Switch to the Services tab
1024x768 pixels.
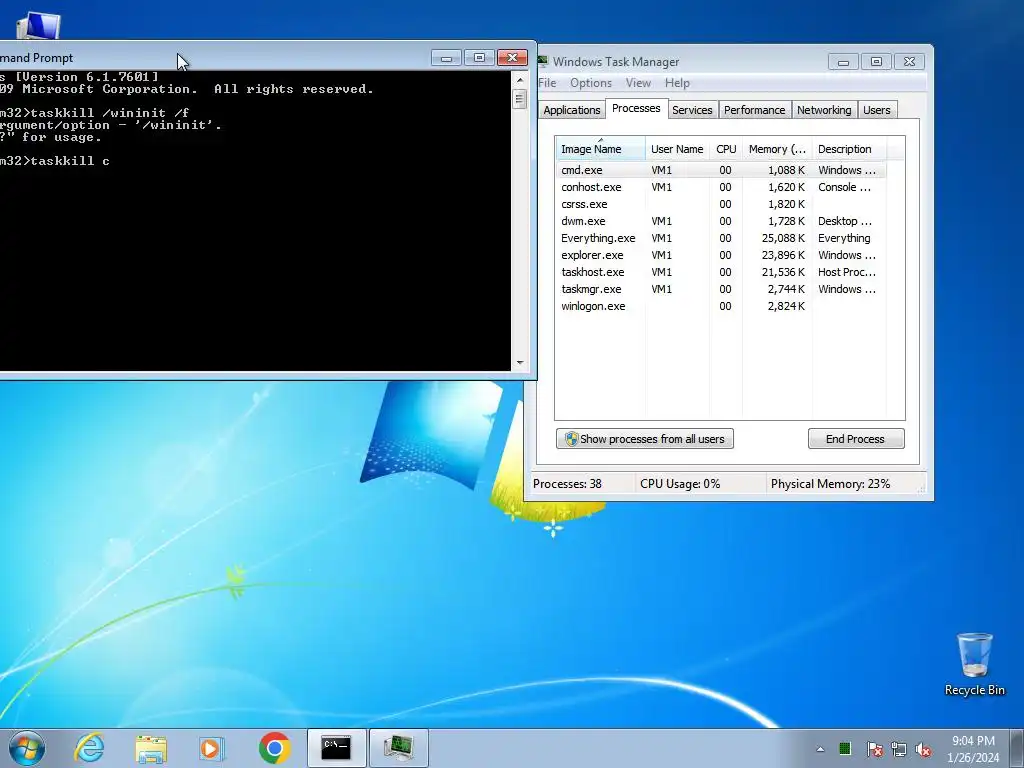coord(692,110)
